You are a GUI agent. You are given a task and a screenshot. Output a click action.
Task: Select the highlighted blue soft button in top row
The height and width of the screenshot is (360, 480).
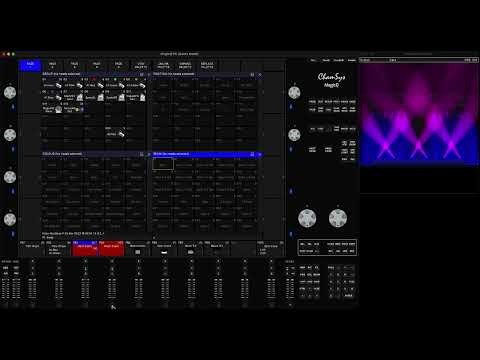(x=30, y=65)
